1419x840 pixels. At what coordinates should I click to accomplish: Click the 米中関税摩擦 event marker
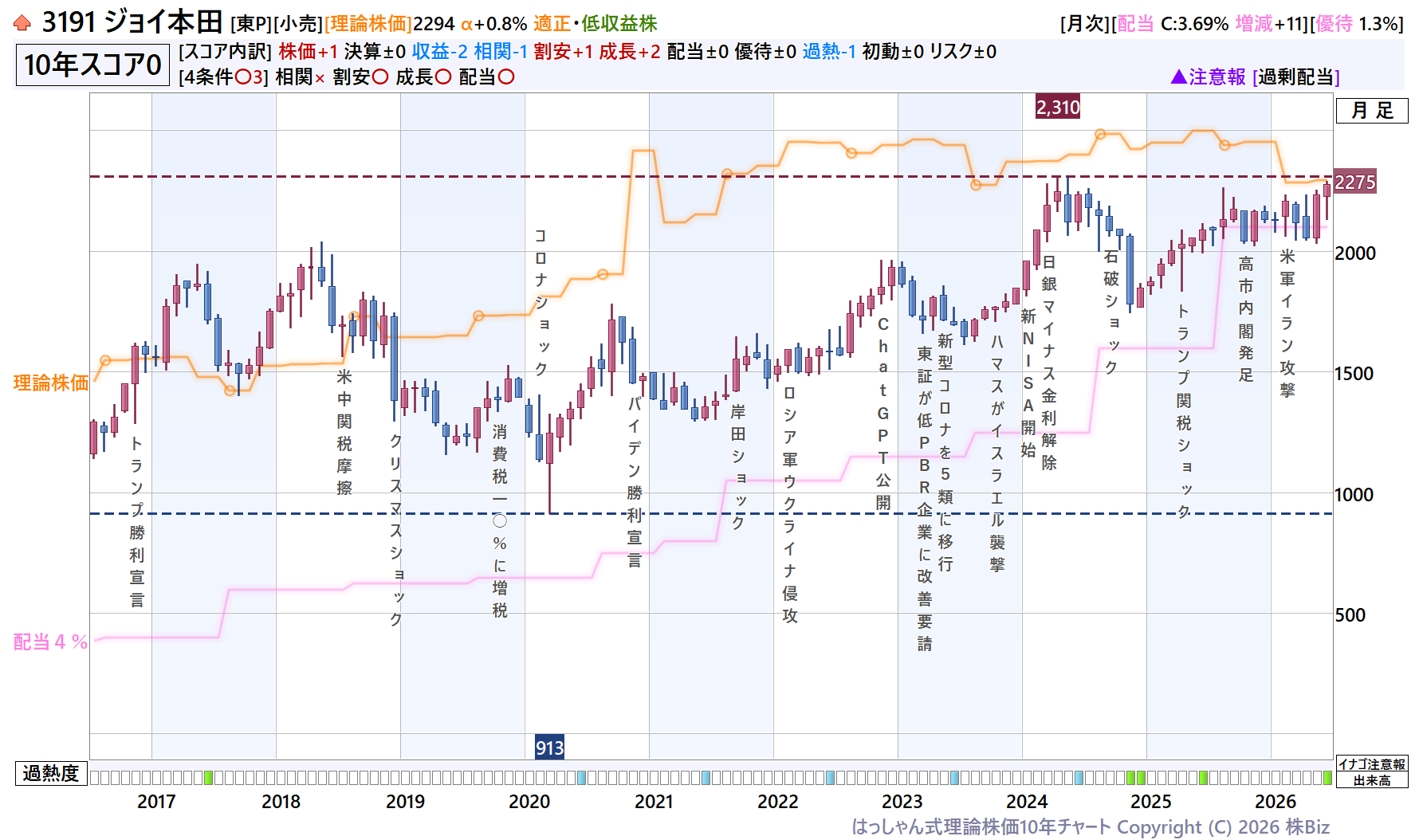point(344,432)
